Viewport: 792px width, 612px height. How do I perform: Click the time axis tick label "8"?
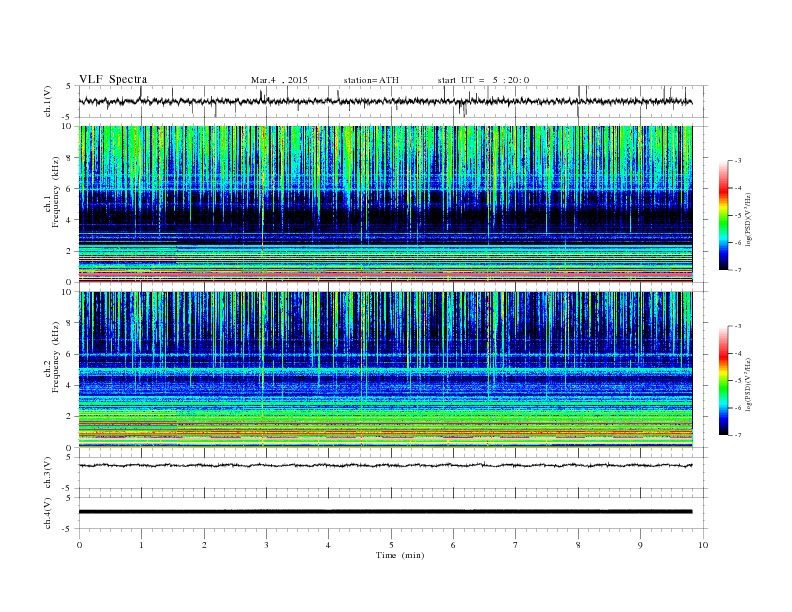tap(578, 545)
